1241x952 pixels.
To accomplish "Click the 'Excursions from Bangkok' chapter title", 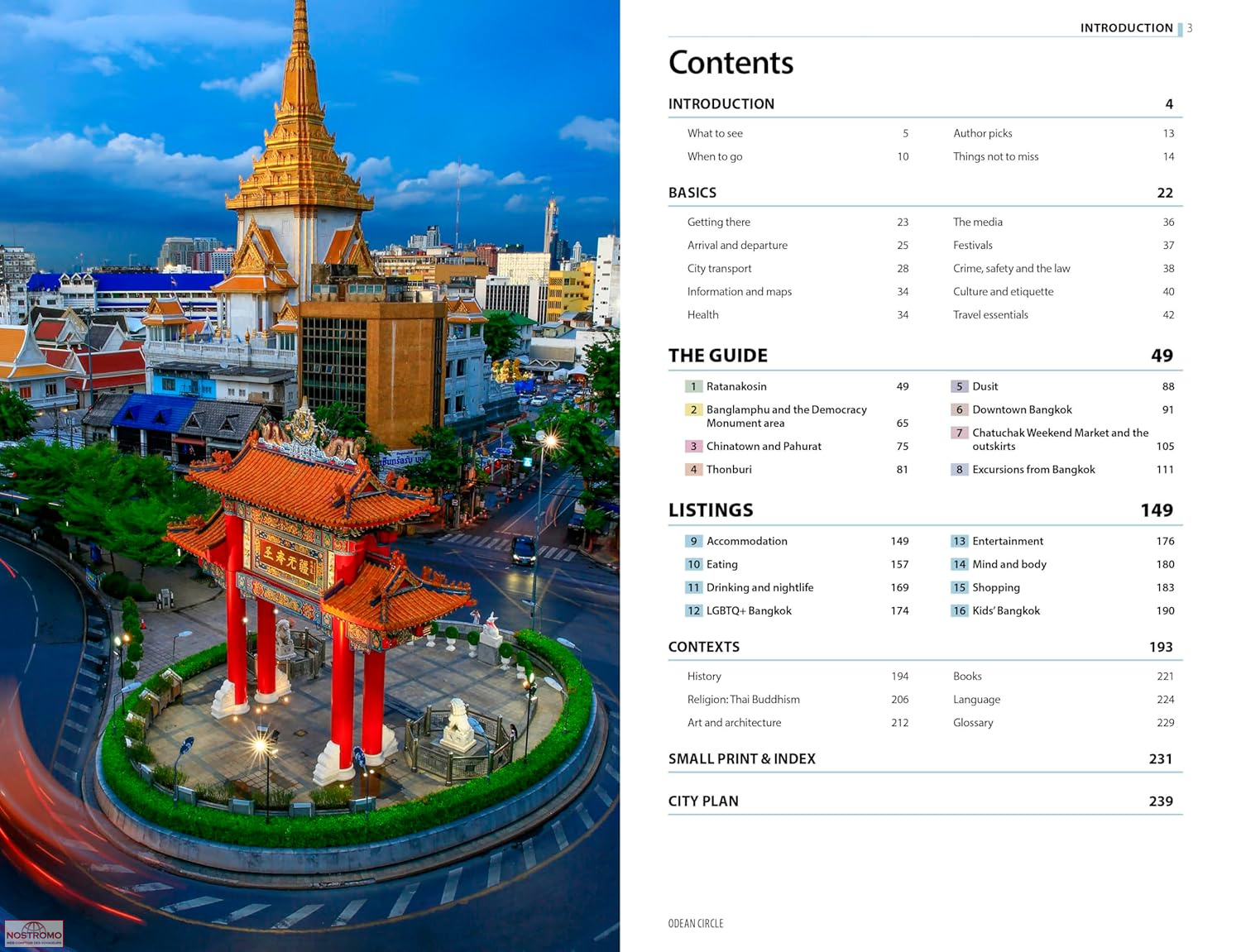I will click(1033, 469).
